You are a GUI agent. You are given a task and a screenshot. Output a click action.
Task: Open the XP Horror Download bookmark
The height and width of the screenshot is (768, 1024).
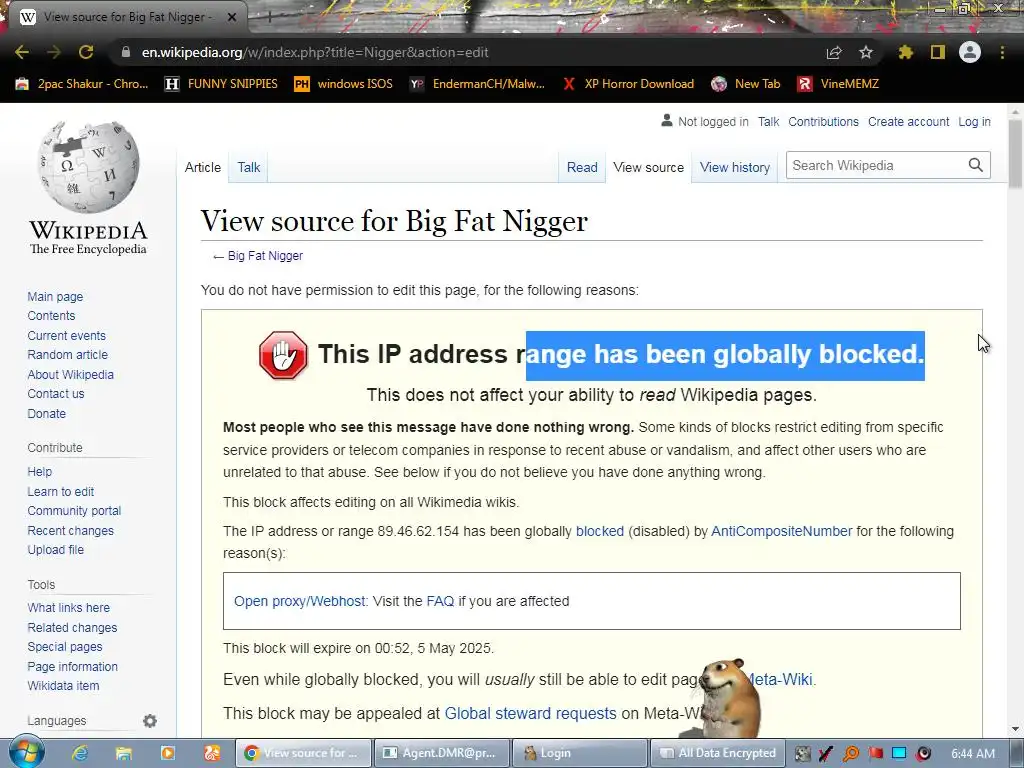pos(628,84)
